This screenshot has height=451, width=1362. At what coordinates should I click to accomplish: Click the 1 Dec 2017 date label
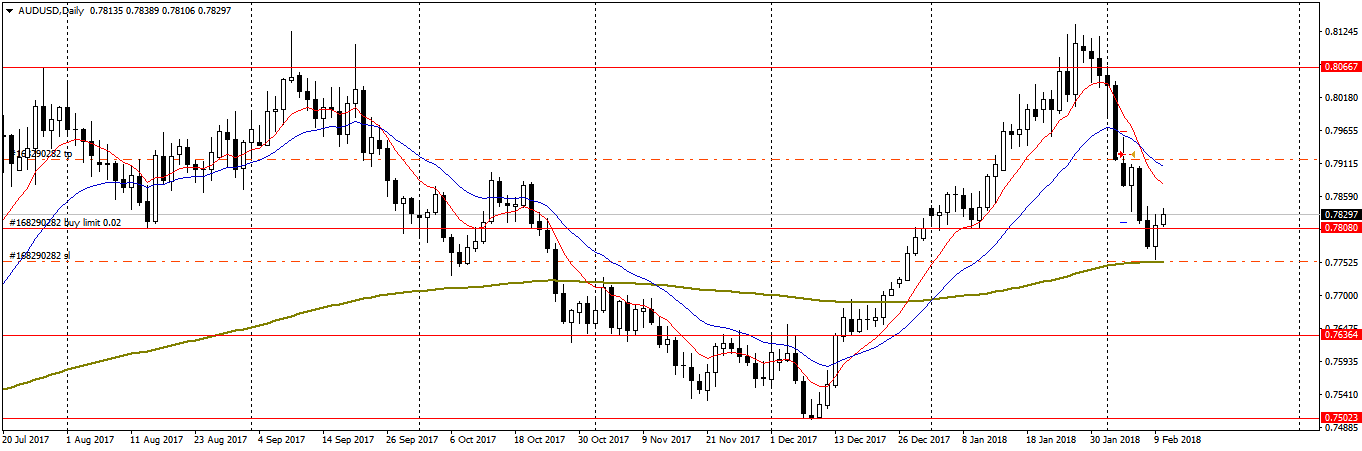click(x=795, y=439)
